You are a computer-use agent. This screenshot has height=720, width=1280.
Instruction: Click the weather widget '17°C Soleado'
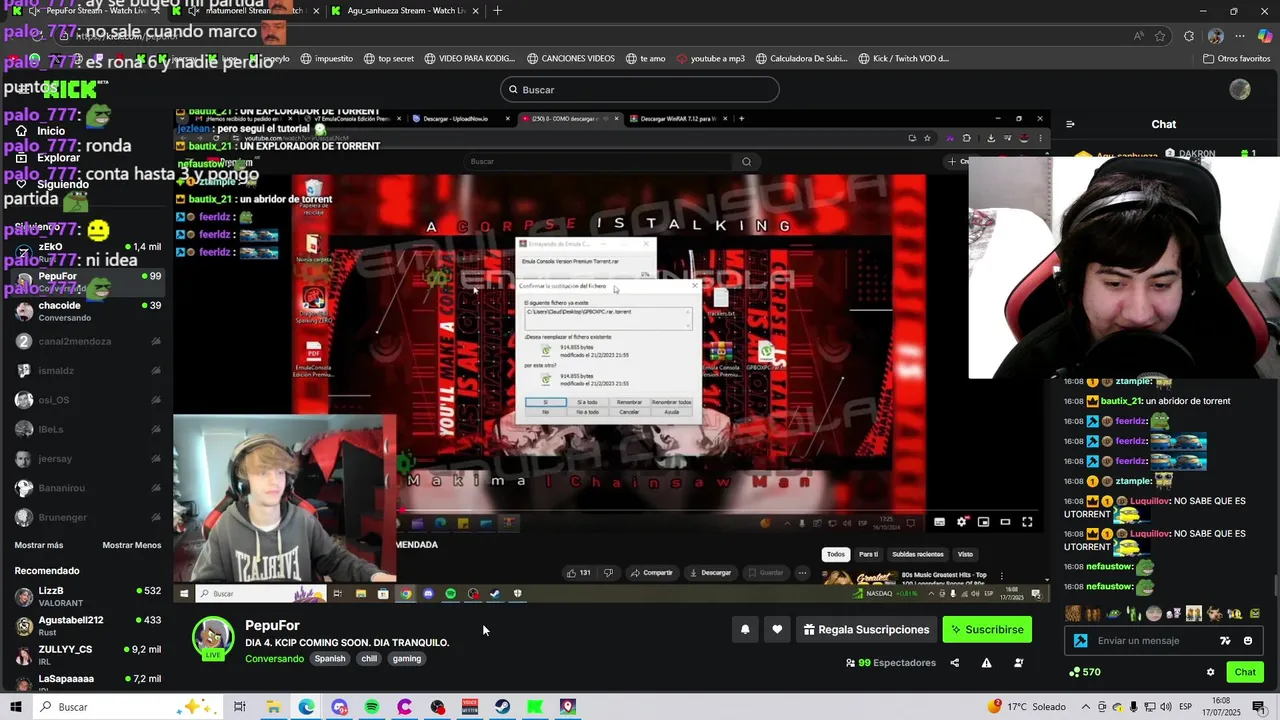[1027, 707]
